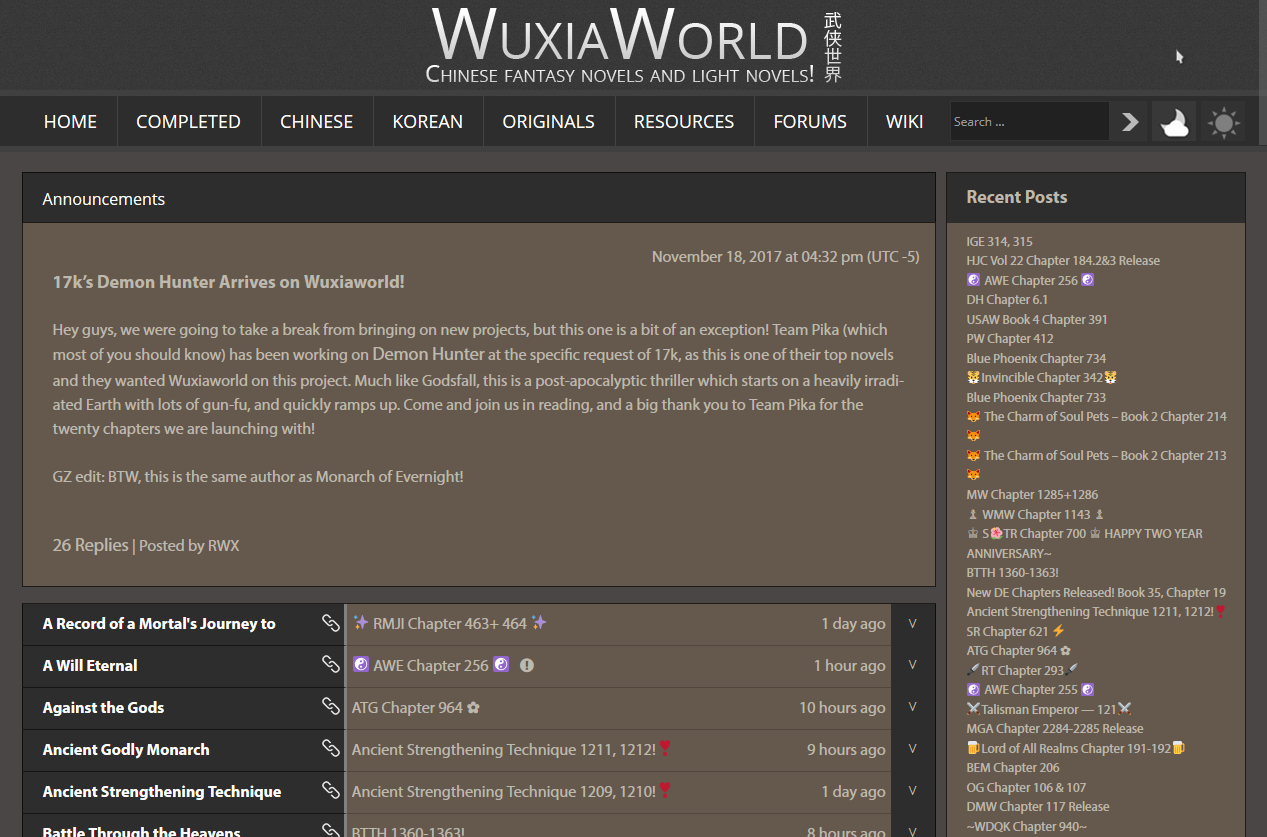Expand the A Record of a Mortal's Journey row
The width and height of the screenshot is (1267, 837).
tap(912, 623)
